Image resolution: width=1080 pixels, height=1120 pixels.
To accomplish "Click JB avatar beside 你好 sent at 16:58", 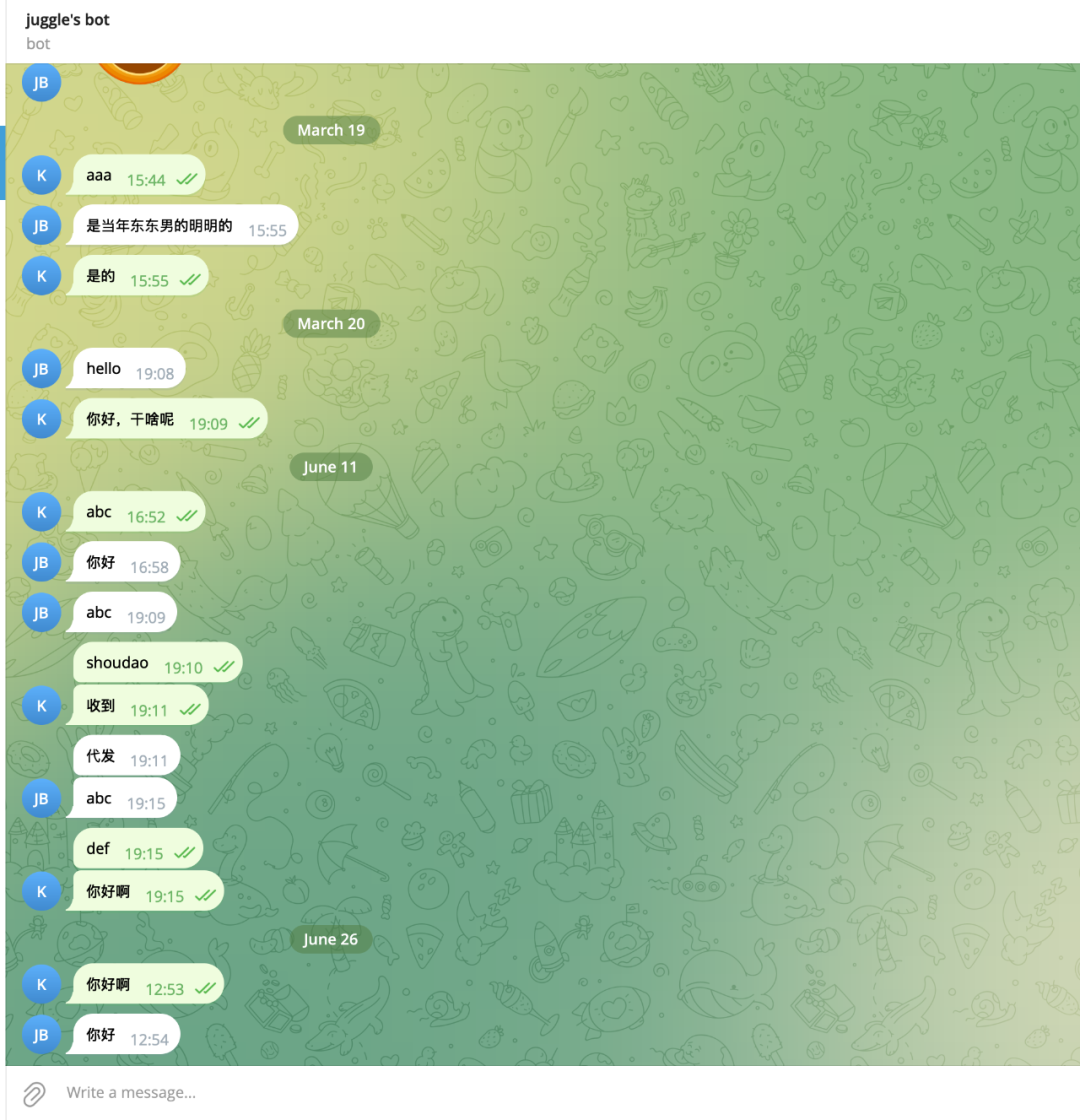I will point(41,563).
